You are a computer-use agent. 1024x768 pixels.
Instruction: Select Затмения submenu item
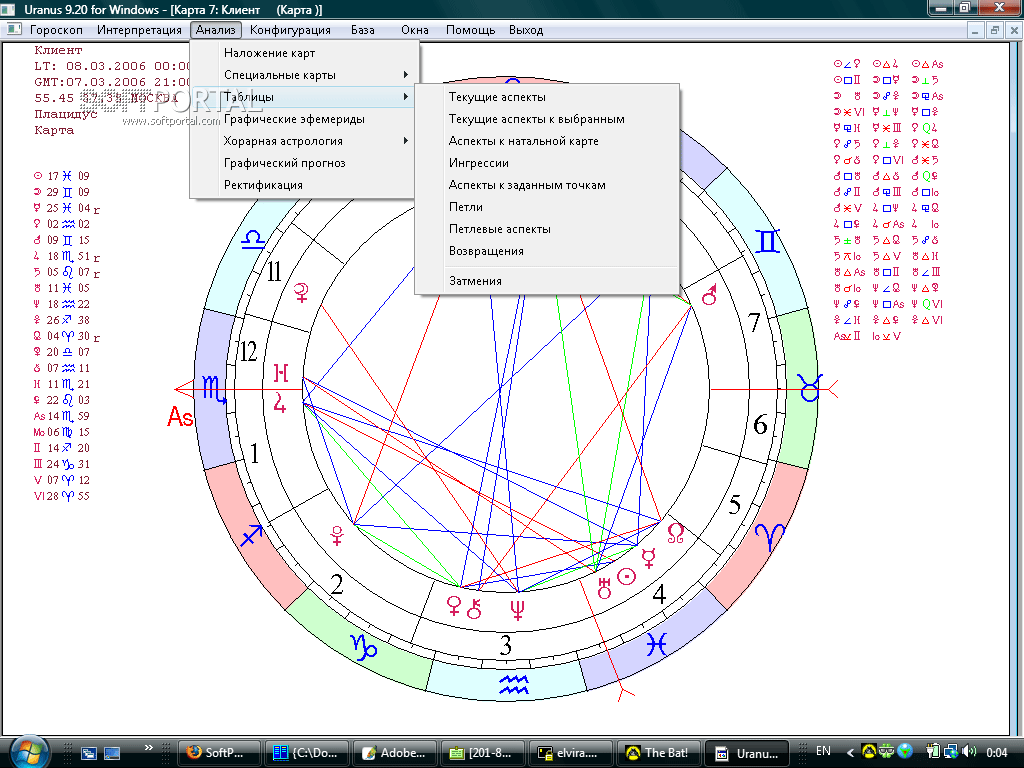[x=547, y=281]
